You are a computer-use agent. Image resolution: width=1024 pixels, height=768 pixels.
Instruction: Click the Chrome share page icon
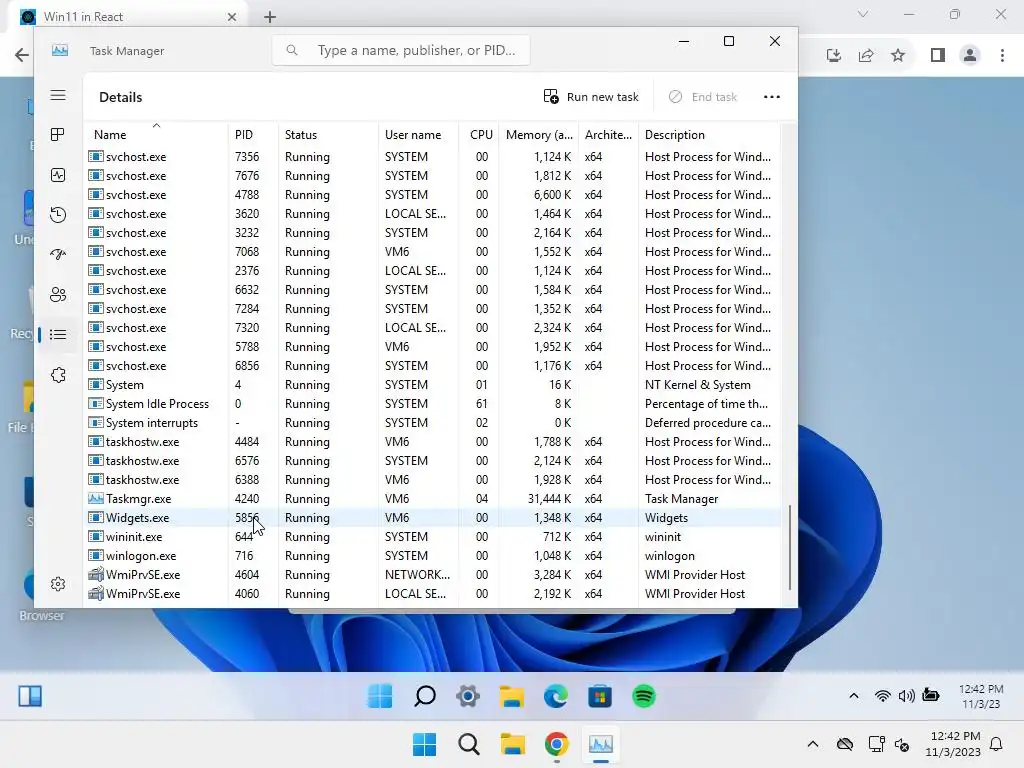click(866, 56)
